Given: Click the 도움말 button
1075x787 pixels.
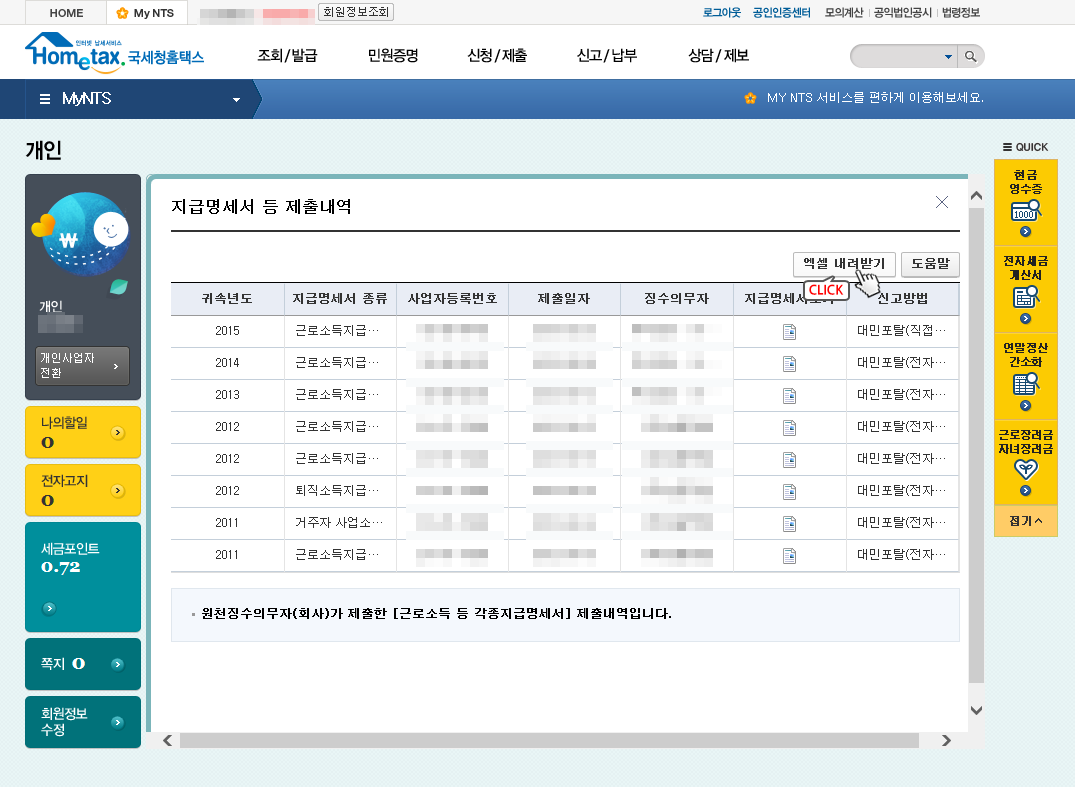Looking at the screenshot, I should (x=930, y=264).
